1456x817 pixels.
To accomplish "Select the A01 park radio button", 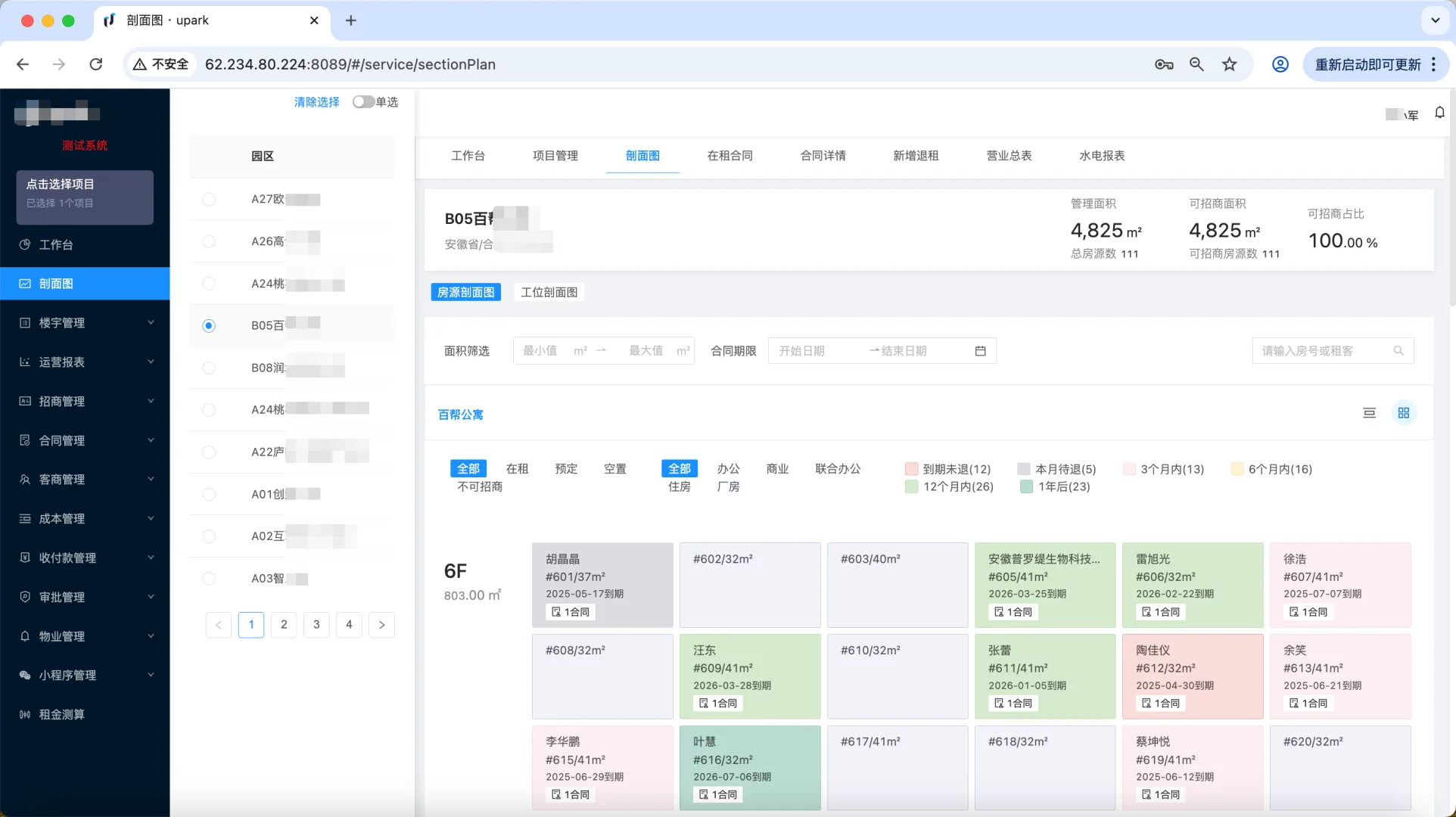I will click(209, 494).
